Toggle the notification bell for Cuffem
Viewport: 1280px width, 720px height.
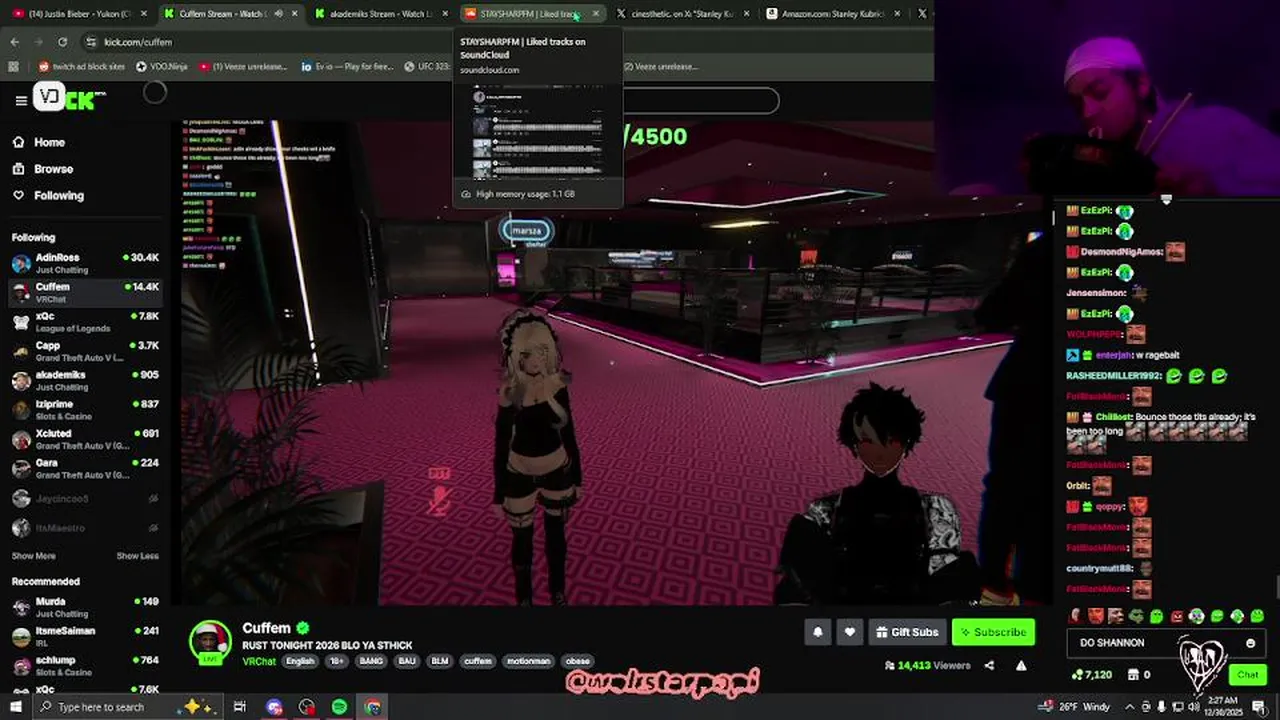click(x=818, y=632)
